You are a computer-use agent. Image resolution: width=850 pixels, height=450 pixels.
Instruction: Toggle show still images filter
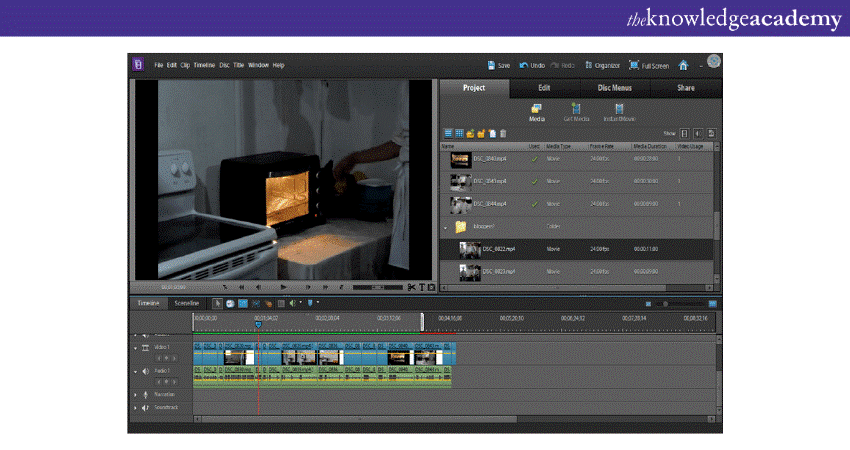(x=711, y=133)
